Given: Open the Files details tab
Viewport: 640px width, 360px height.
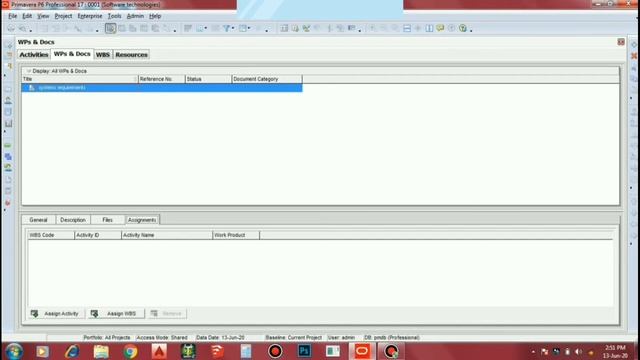Looking at the screenshot, I should tap(107, 220).
